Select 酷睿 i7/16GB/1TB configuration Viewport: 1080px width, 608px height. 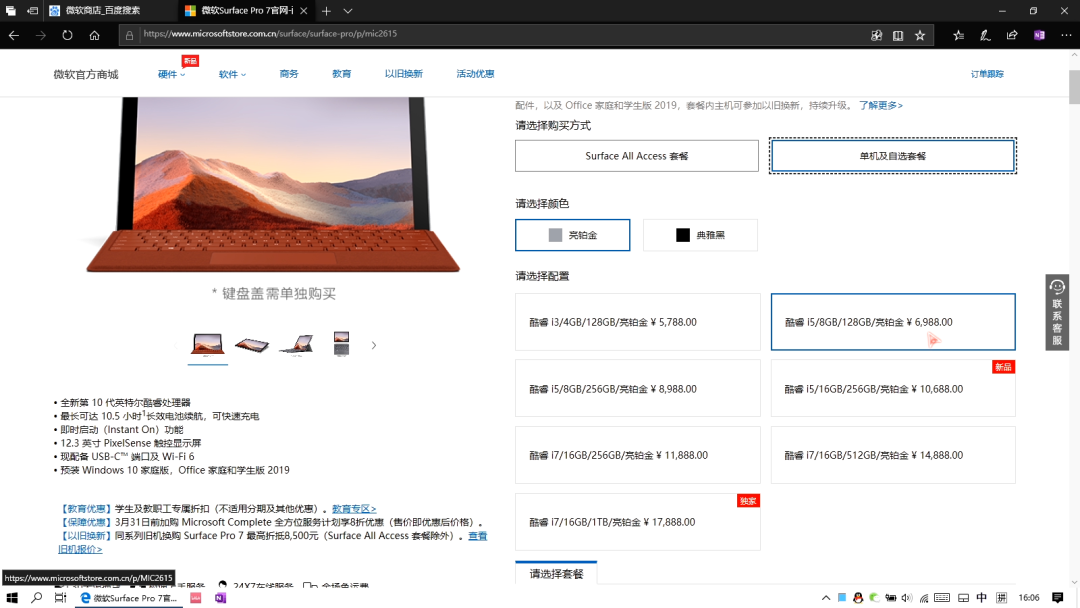638,522
